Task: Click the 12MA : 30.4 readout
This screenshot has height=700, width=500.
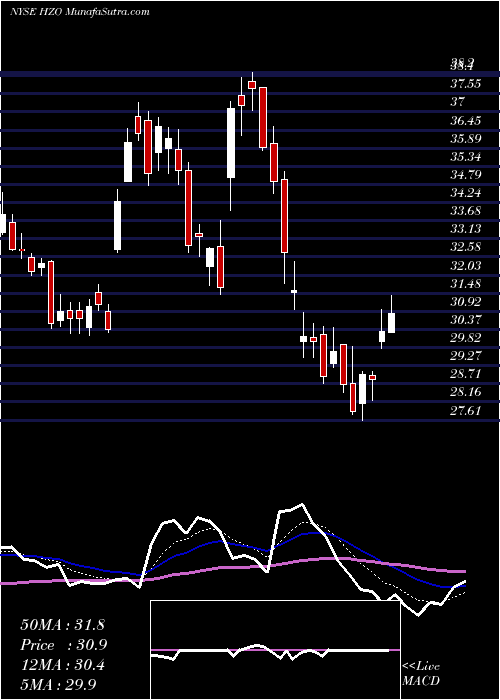Action: pyautogui.click(x=62, y=665)
